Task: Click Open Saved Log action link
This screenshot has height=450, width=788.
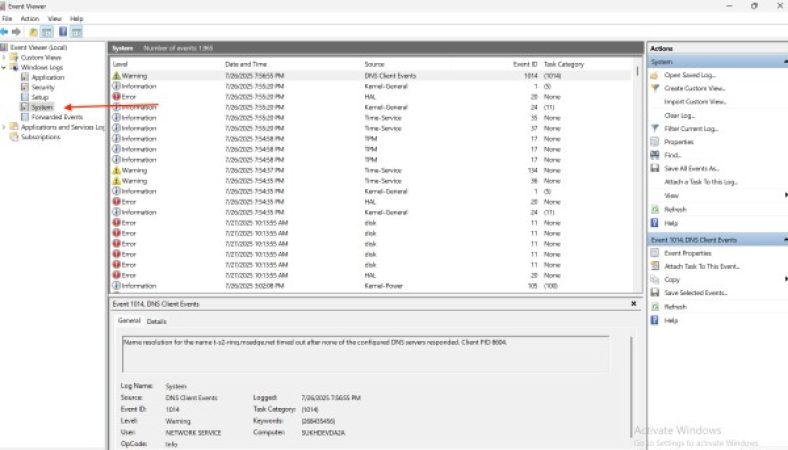Action: (690, 75)
